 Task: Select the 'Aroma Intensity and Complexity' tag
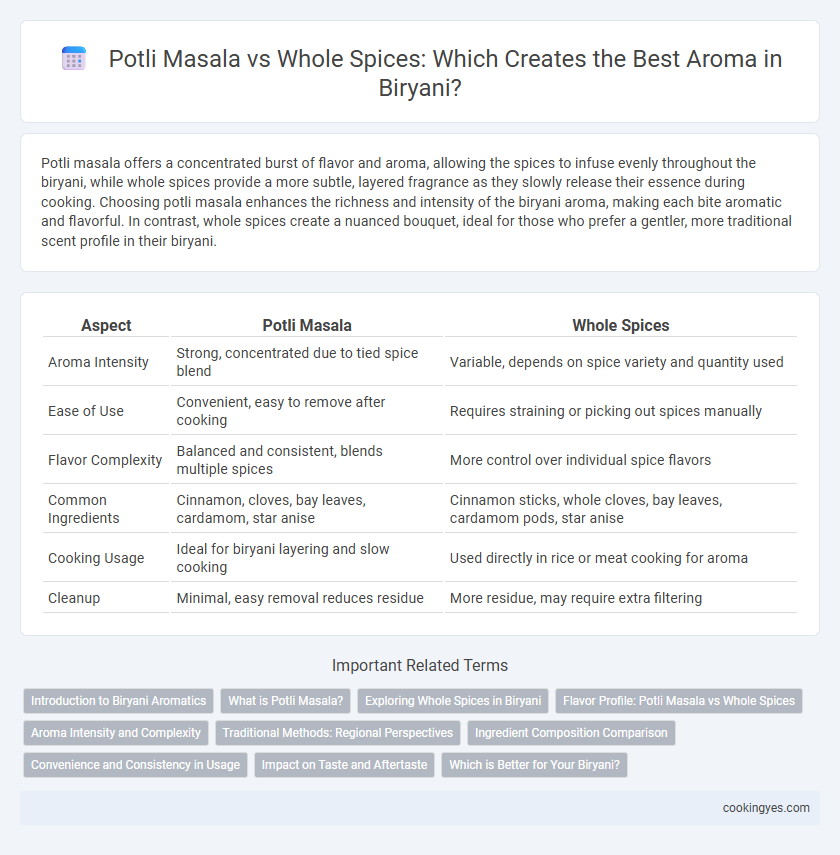pos(116,733)
